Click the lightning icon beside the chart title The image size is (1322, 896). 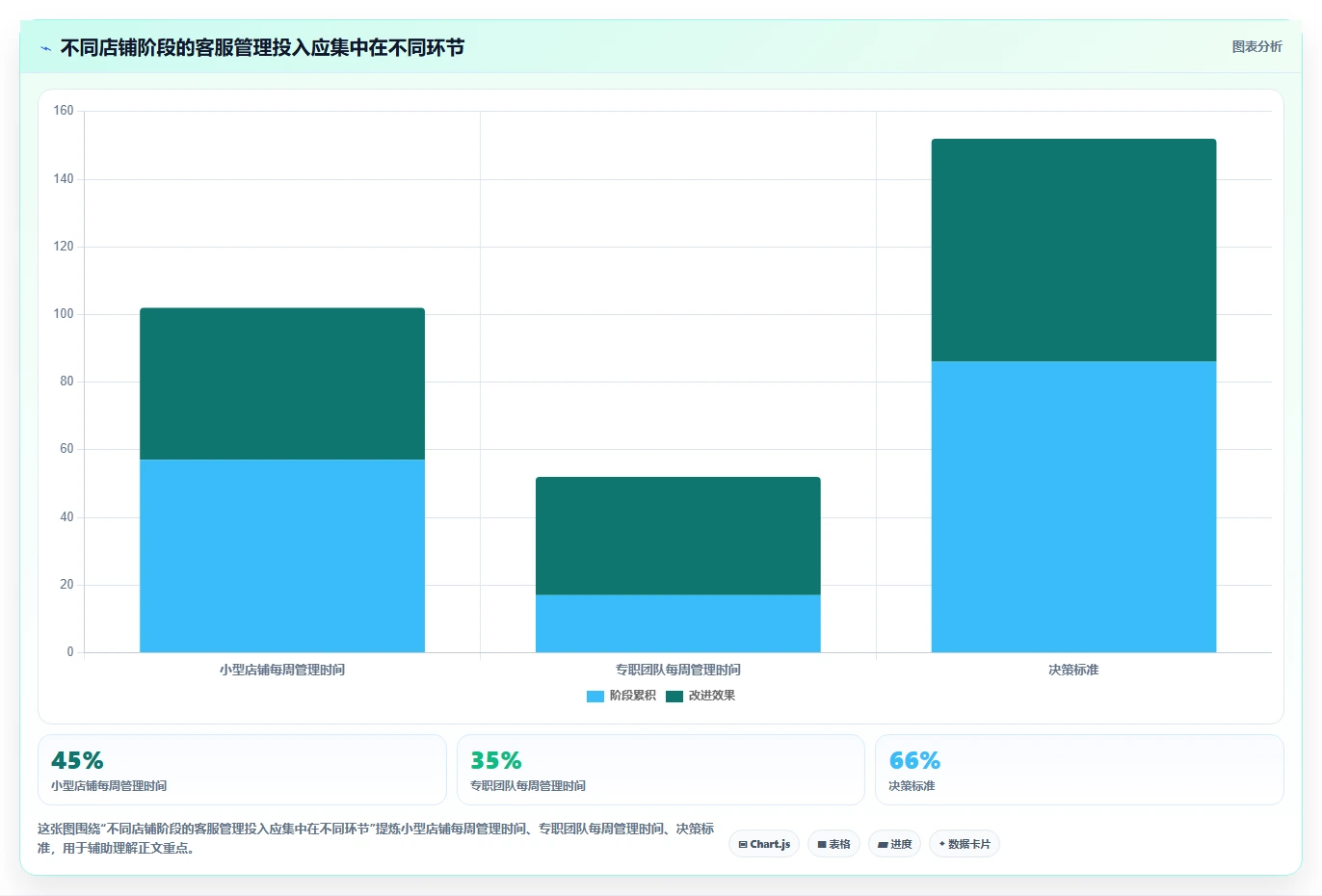coord(46,48)
